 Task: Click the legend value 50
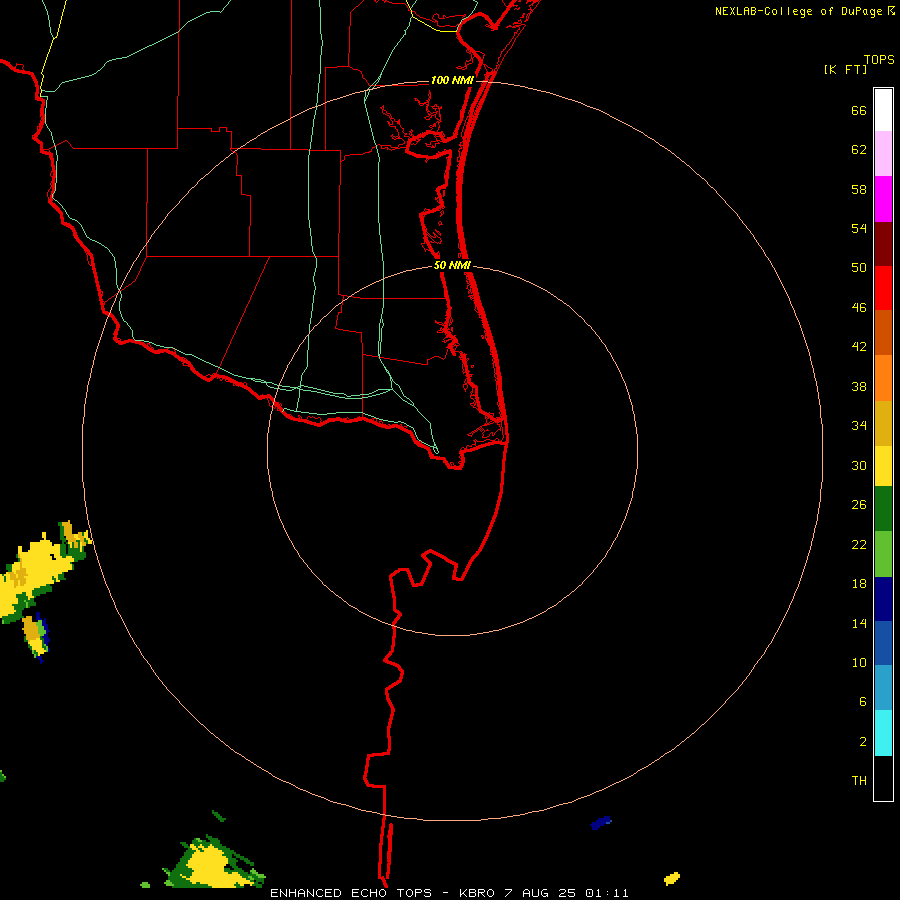(x=859, y=267)
